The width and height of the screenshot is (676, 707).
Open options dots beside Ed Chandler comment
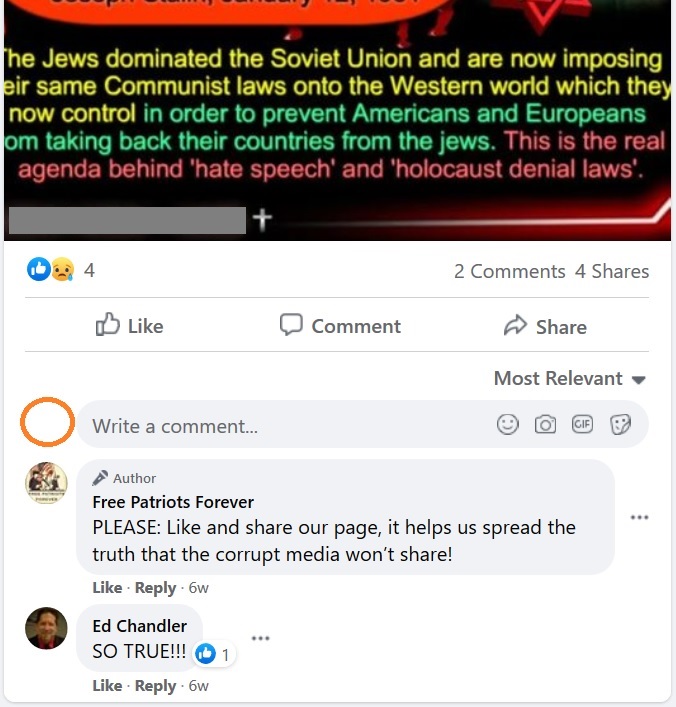pos(260,638)
